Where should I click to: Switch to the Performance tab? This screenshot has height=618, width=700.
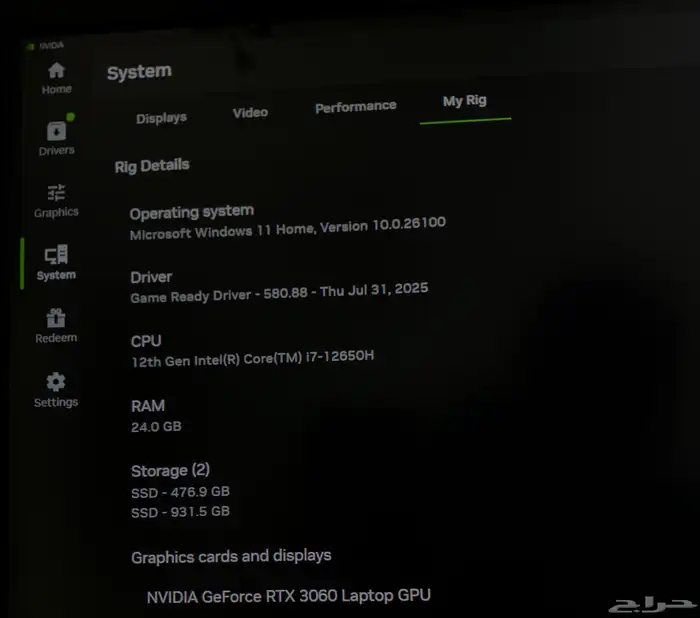click(356, 107)
